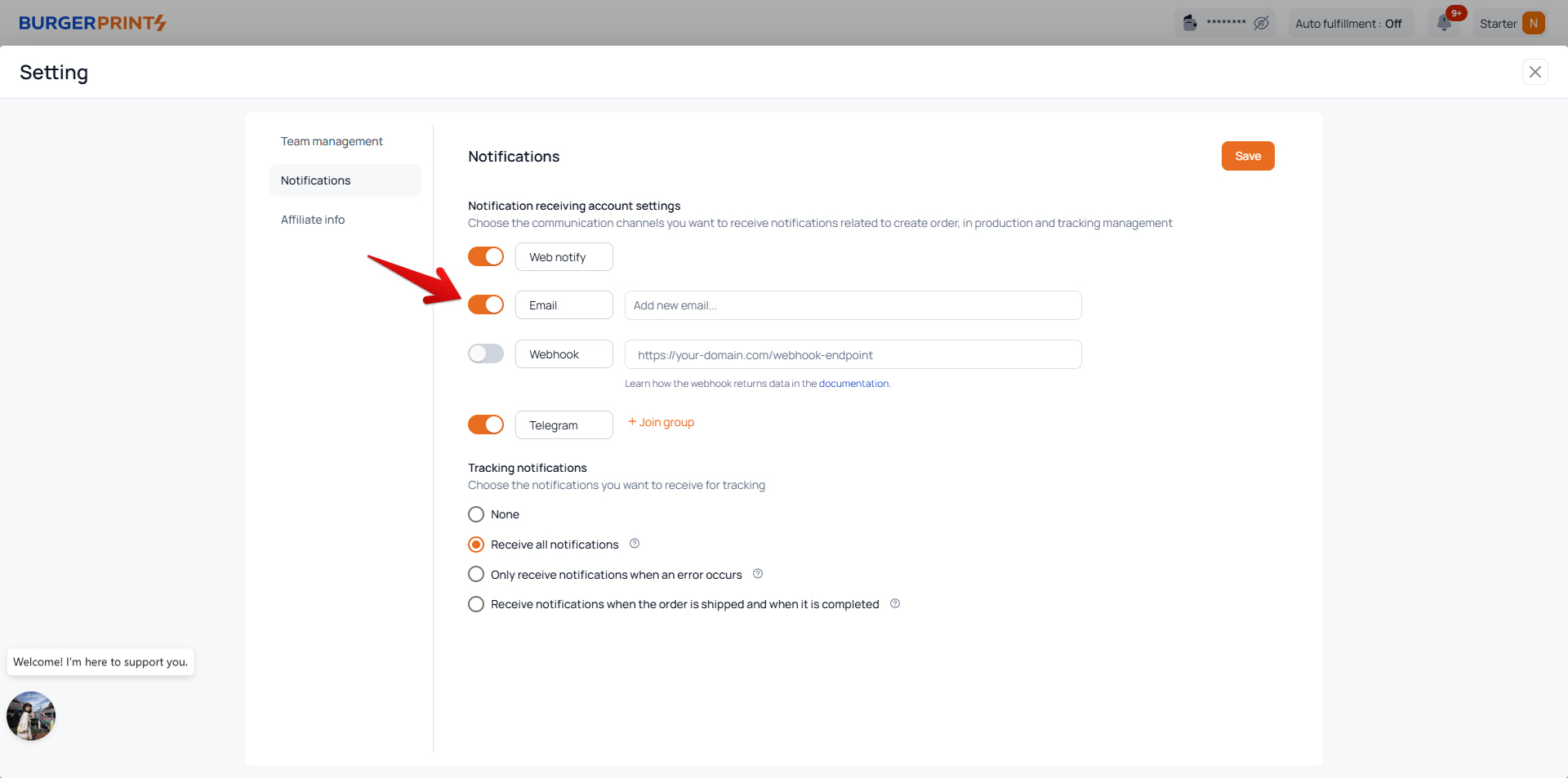This screenshot has height=778, width=1568.
Task: Close the Setting panel
Action: coord(1535,72)
